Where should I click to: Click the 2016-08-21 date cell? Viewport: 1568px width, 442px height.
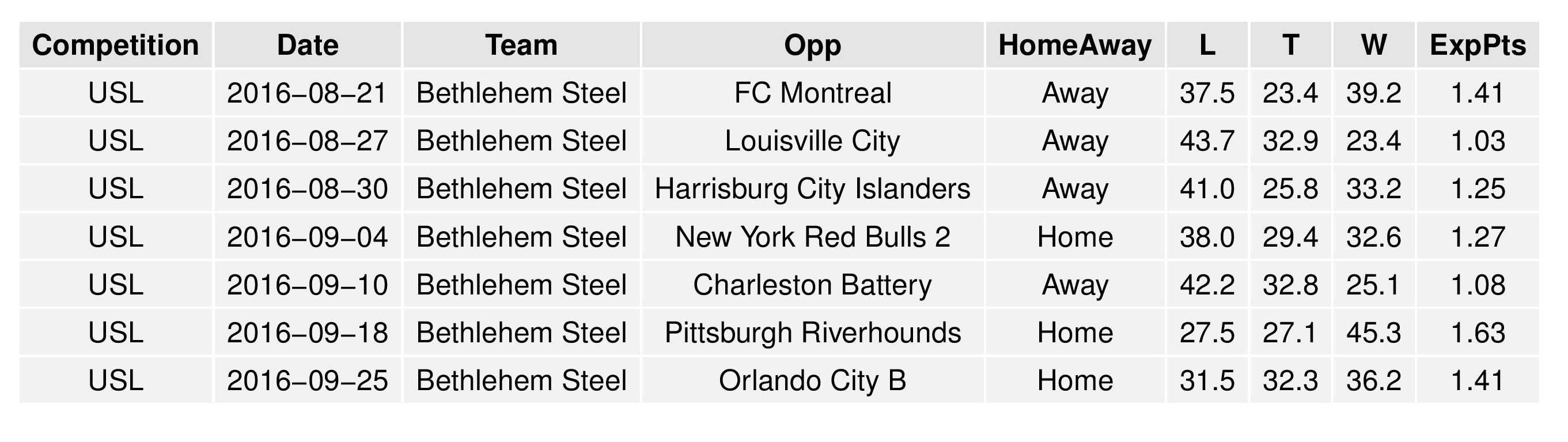tap(308, 93)
